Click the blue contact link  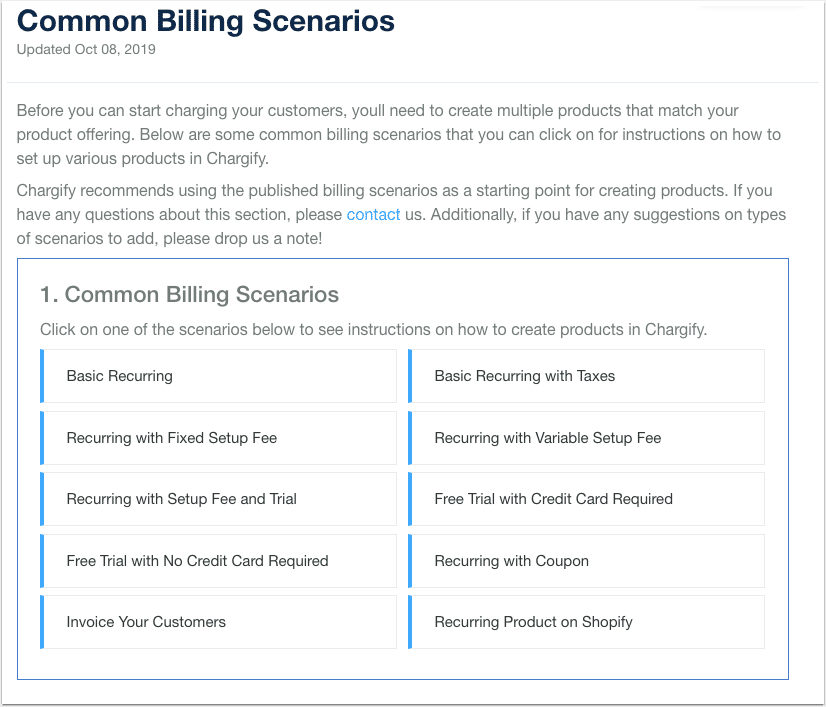373,215
